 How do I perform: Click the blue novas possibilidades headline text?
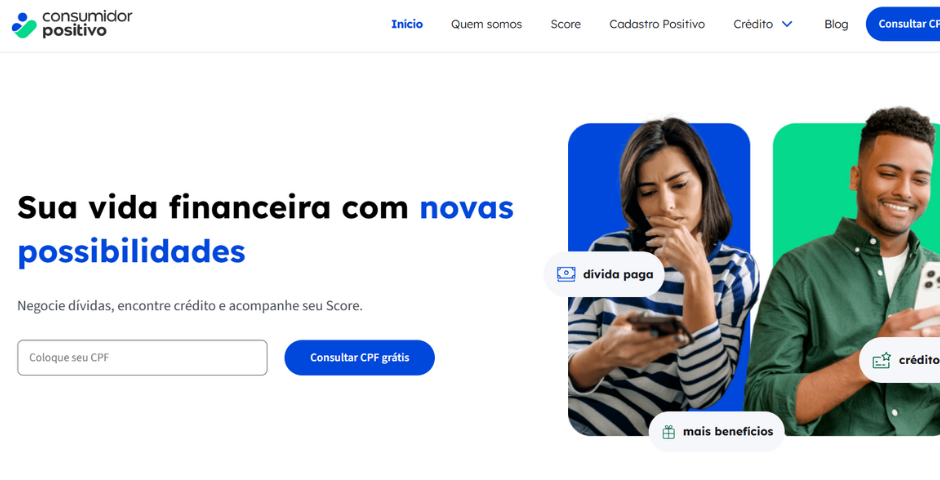click(266, 230)
